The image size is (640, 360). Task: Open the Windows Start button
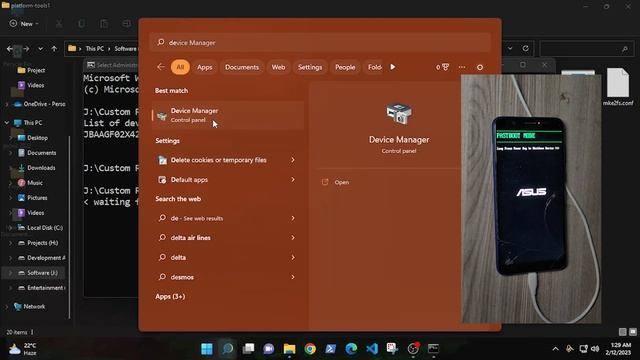point(207,349)
